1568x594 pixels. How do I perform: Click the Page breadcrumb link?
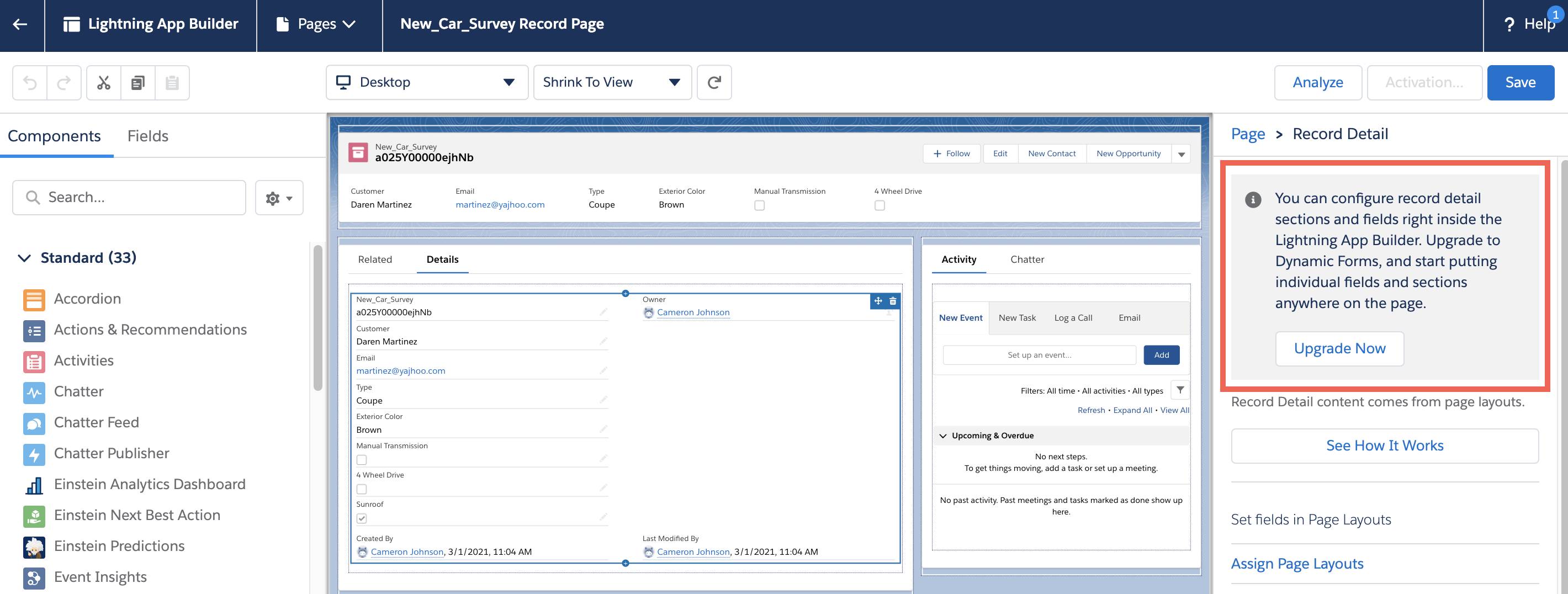tap(1247, 135)
